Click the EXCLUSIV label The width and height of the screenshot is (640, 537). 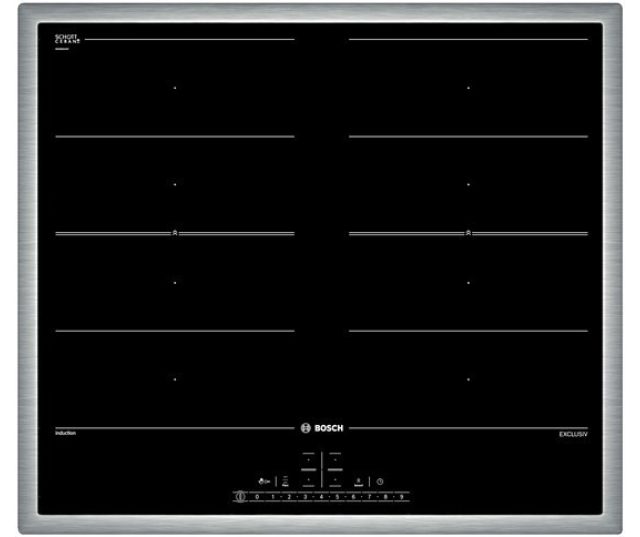[x=573, y=434]
